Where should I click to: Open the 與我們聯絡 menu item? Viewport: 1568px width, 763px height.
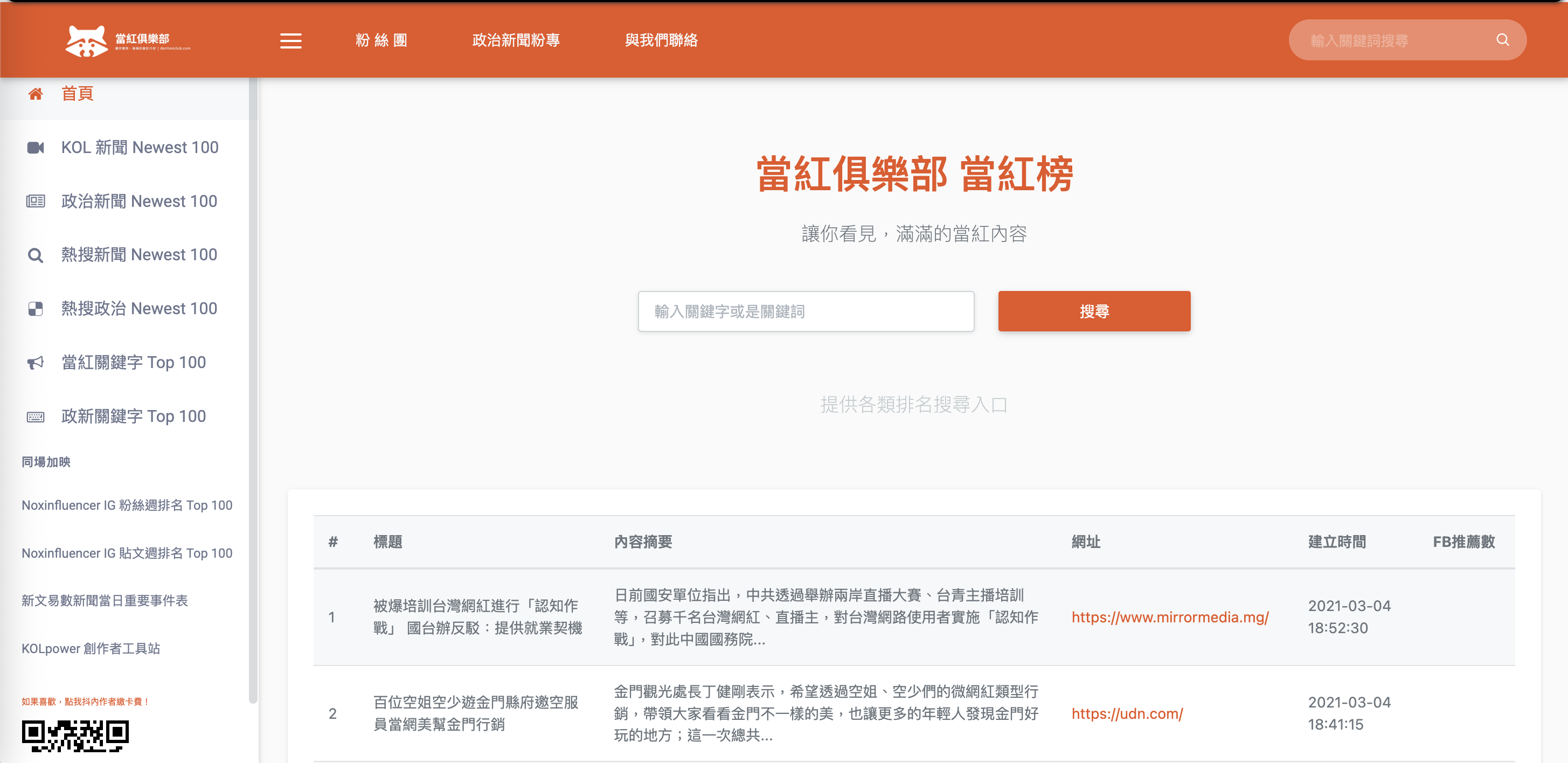tap(661, 40)
